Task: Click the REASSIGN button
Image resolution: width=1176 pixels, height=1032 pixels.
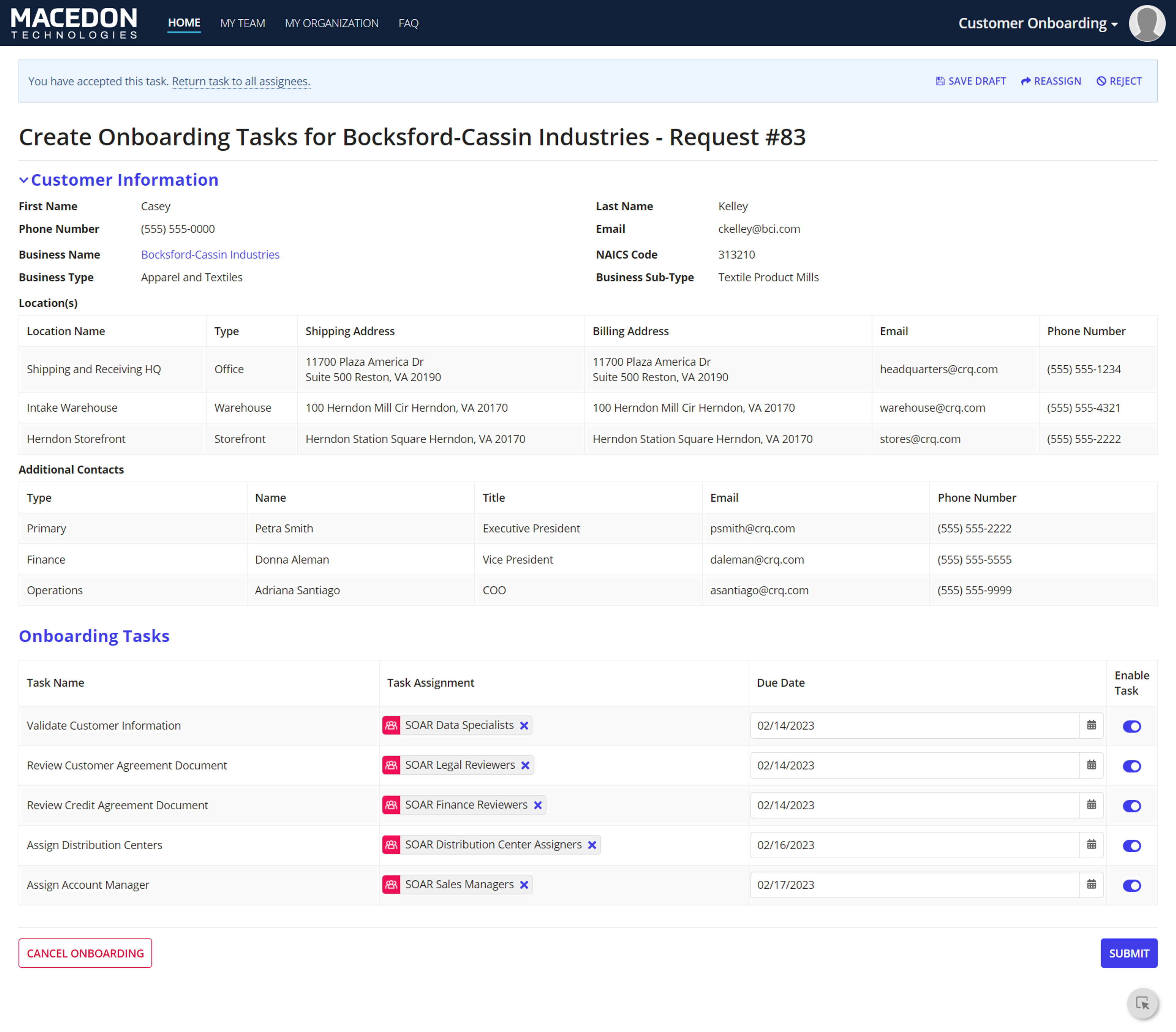Action: (x=1050, y=81)
